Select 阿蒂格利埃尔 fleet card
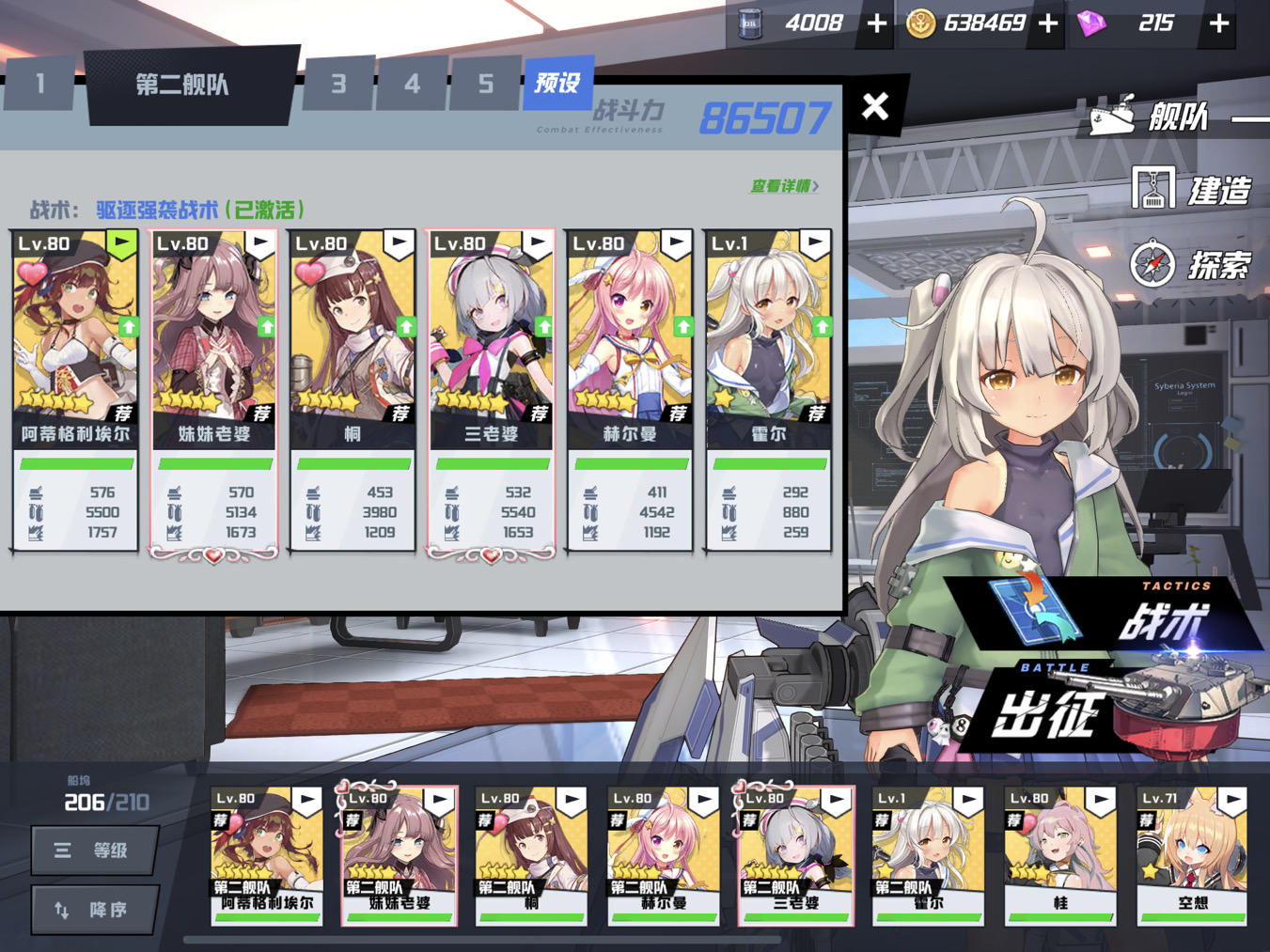The image size is (1270, 952). 75,390
